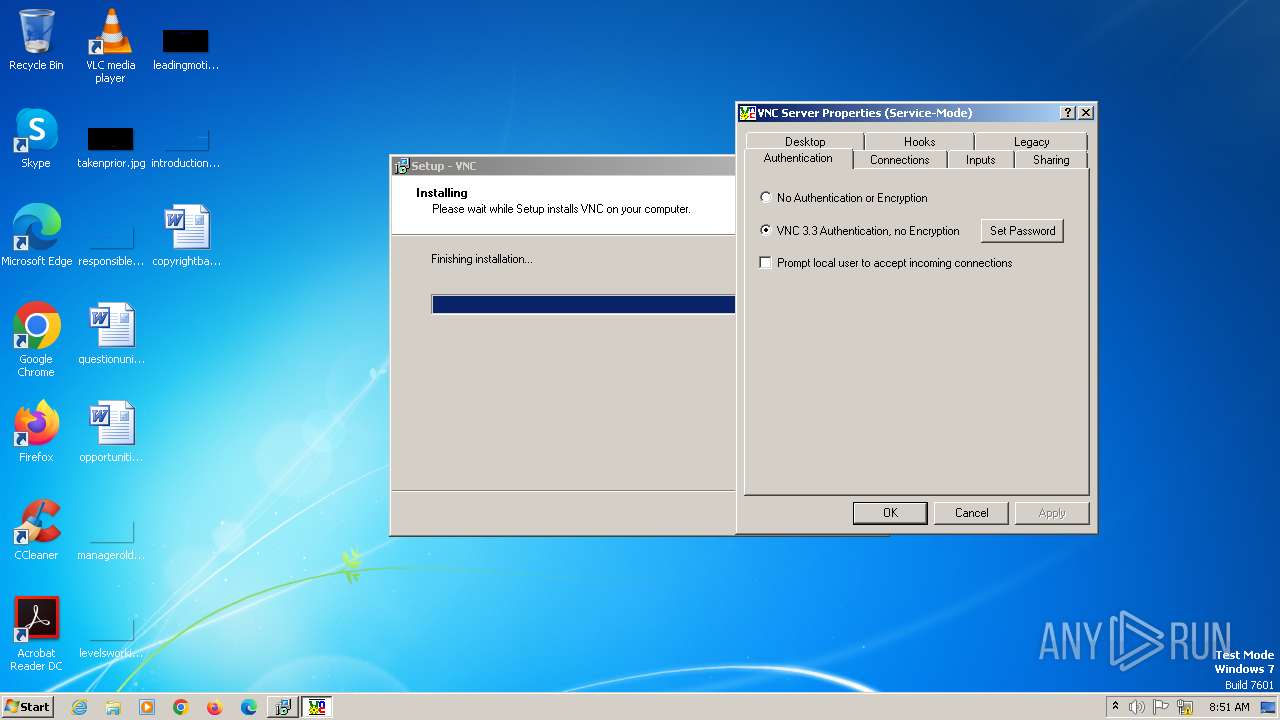1280x720 pixels.
Task: Click Firefox icon in the taskbar
Action: coord(215,707)
